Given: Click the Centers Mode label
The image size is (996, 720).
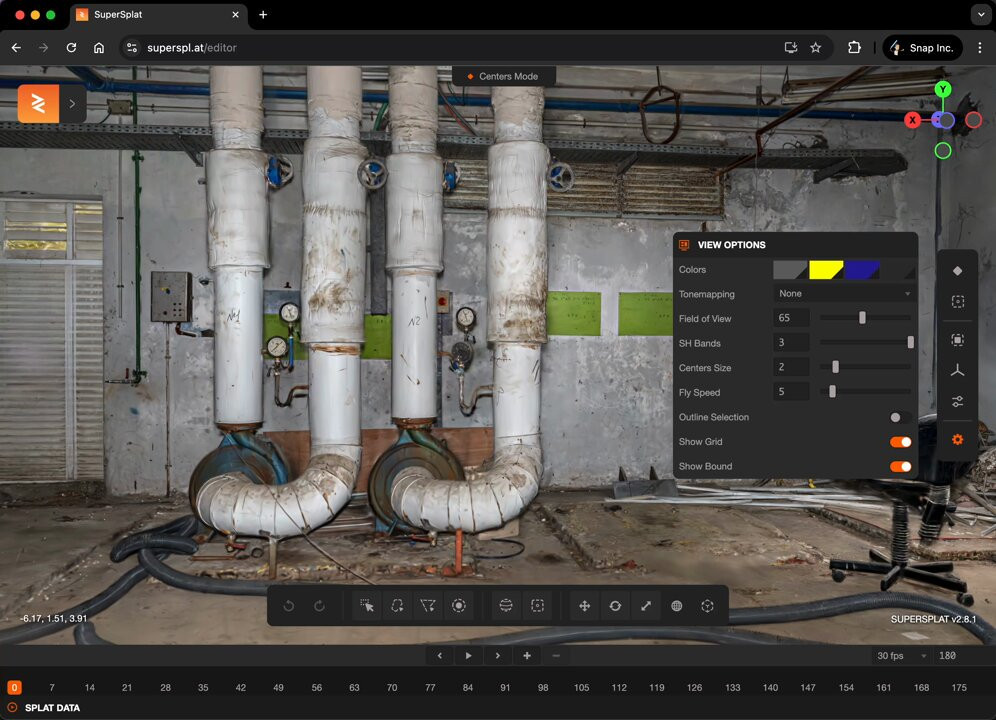Looking at the screenshot, I should [x=508, y=77].
